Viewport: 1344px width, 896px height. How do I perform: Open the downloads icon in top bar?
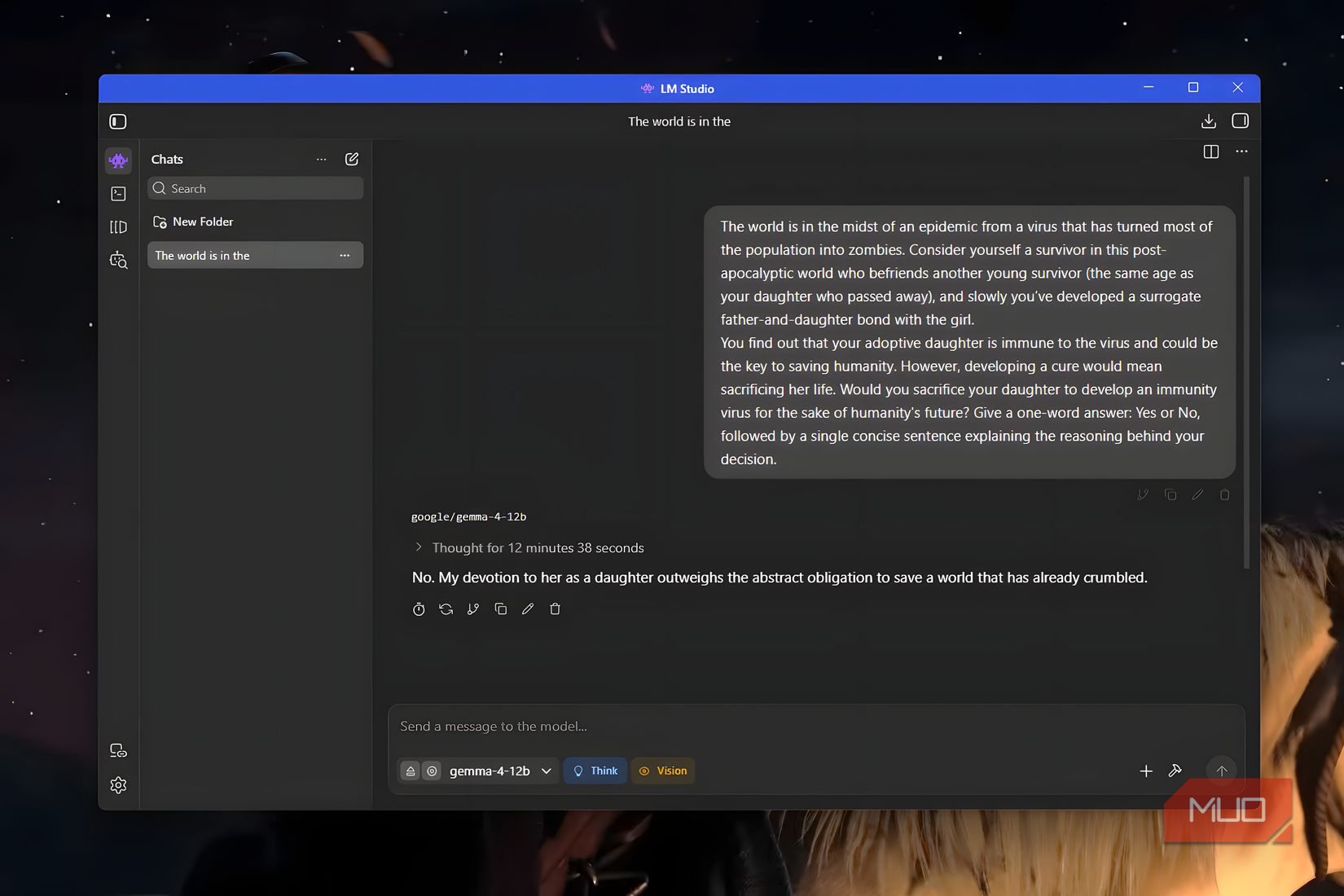click(x=1209, y=121)
